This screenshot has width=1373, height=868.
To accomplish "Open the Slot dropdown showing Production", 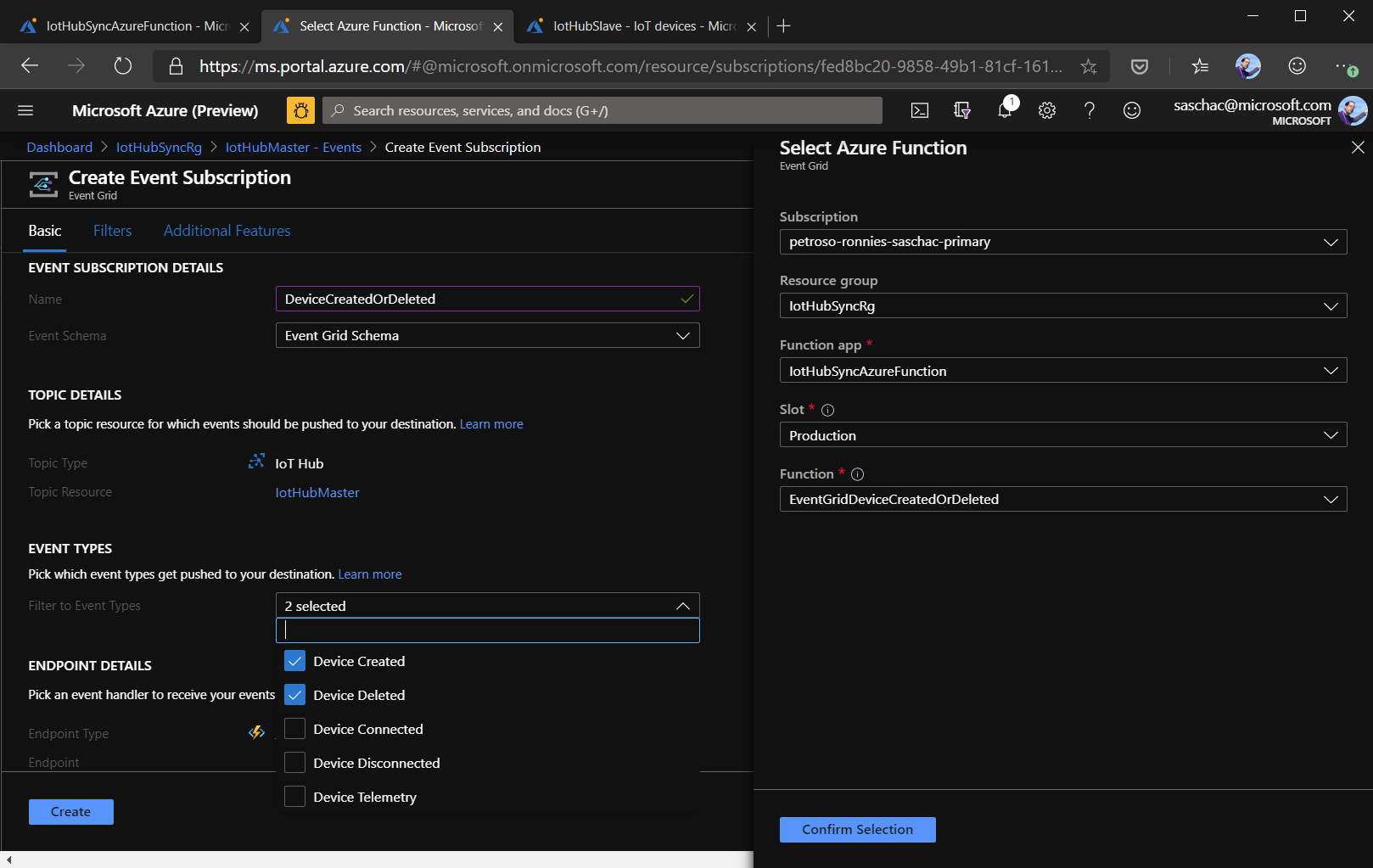I will click(1062, 435).
